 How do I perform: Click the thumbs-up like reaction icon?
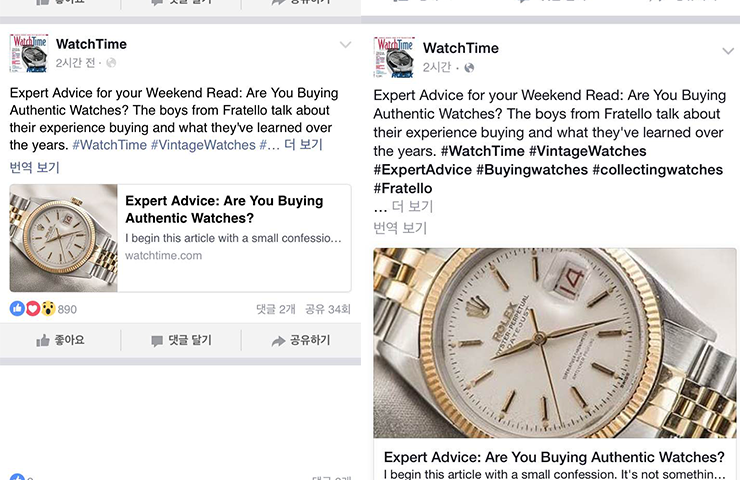pyautogui.click(x=17, y=309)
